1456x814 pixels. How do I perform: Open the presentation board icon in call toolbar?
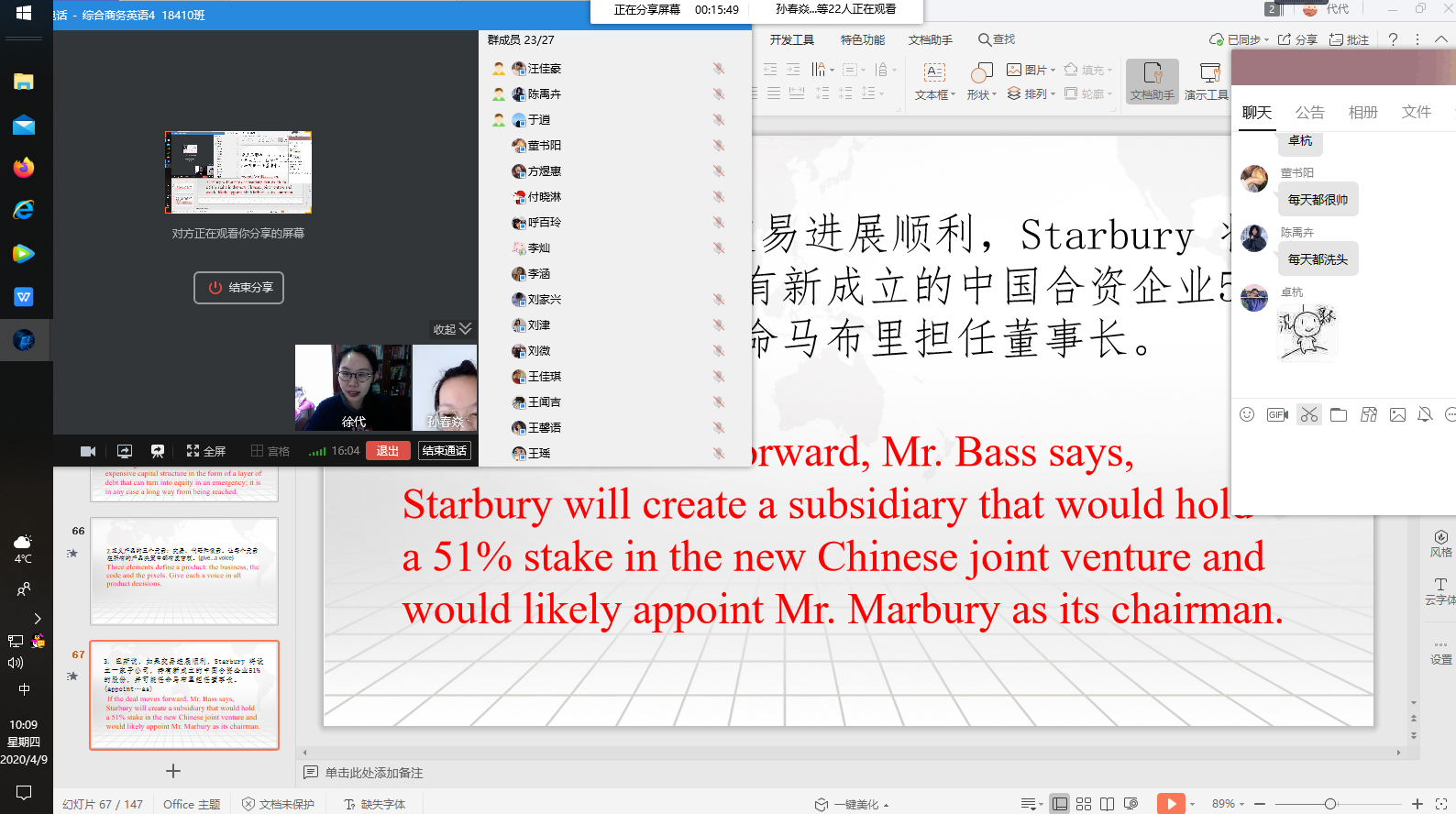(x=158, y=451)
